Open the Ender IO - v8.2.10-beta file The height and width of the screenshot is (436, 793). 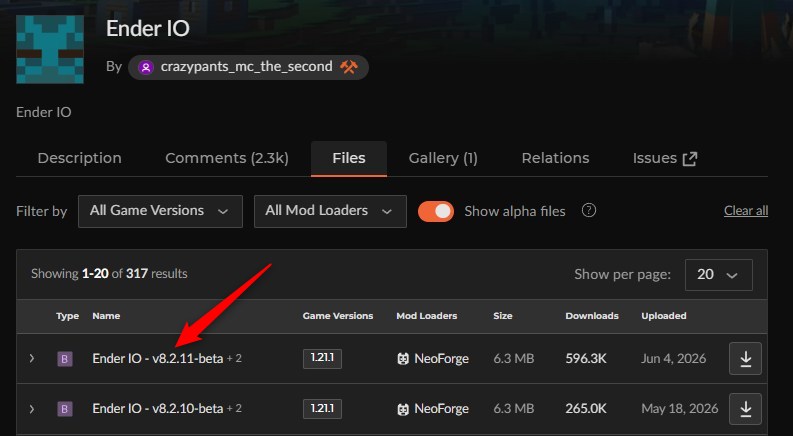pyautogui.click(x=158, y=409)
